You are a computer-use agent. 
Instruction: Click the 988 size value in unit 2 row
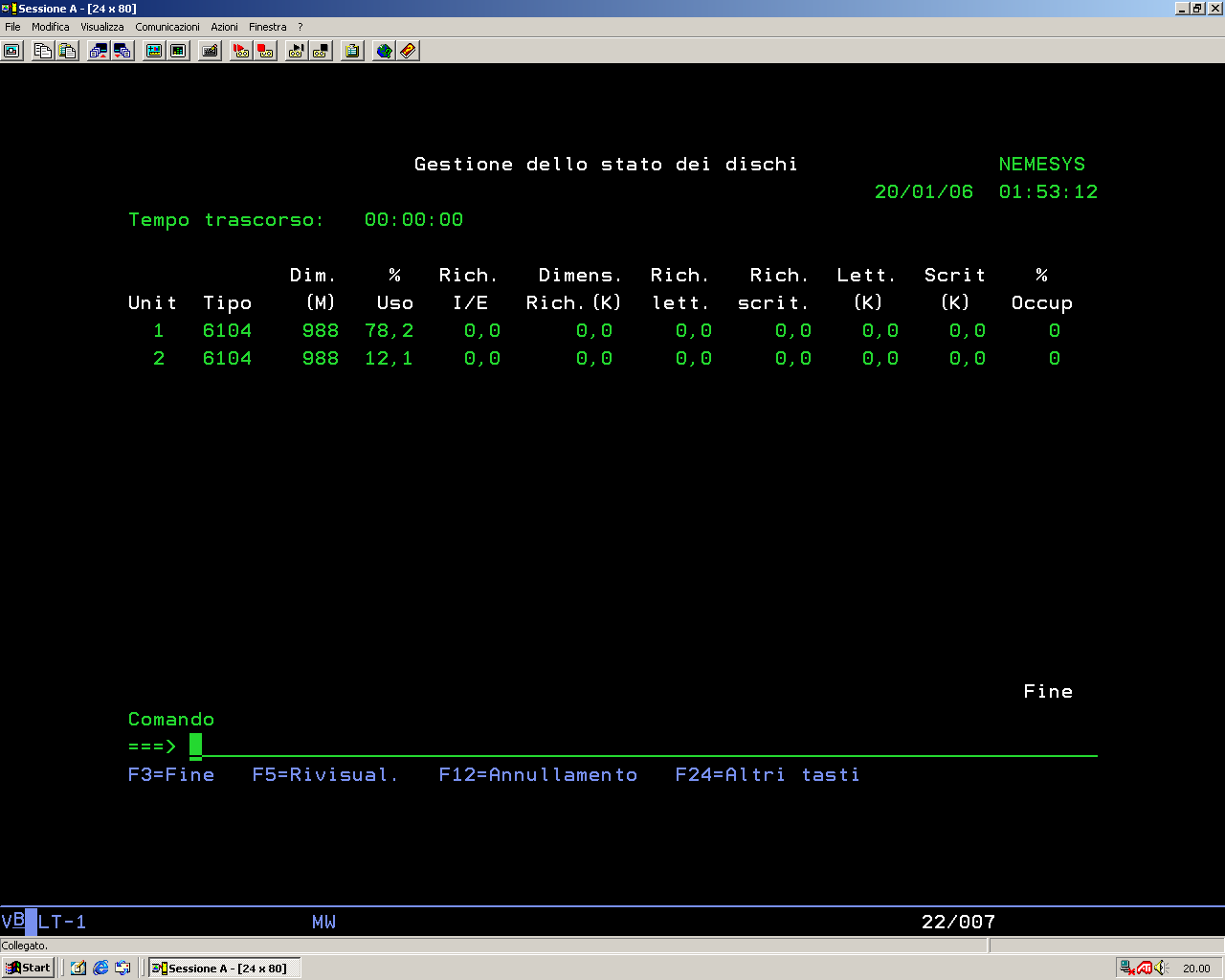tap(321, 358)
